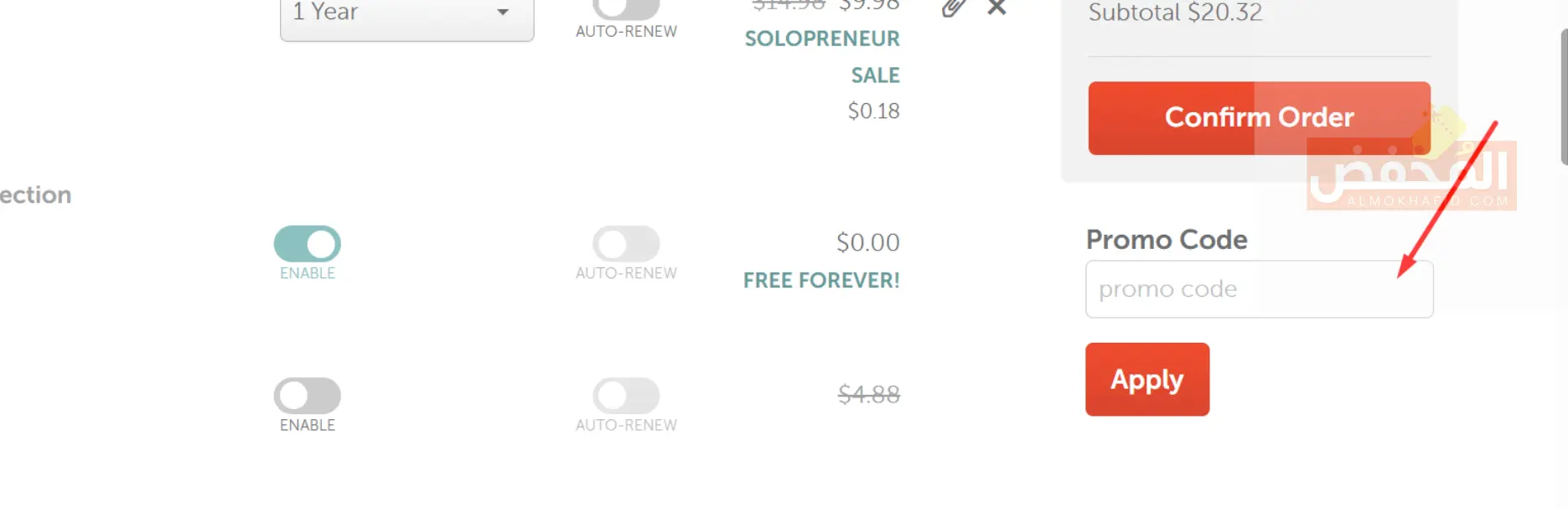
Task: Turn off the teal ENABLE switch
Action: click(x=308, y=244)
